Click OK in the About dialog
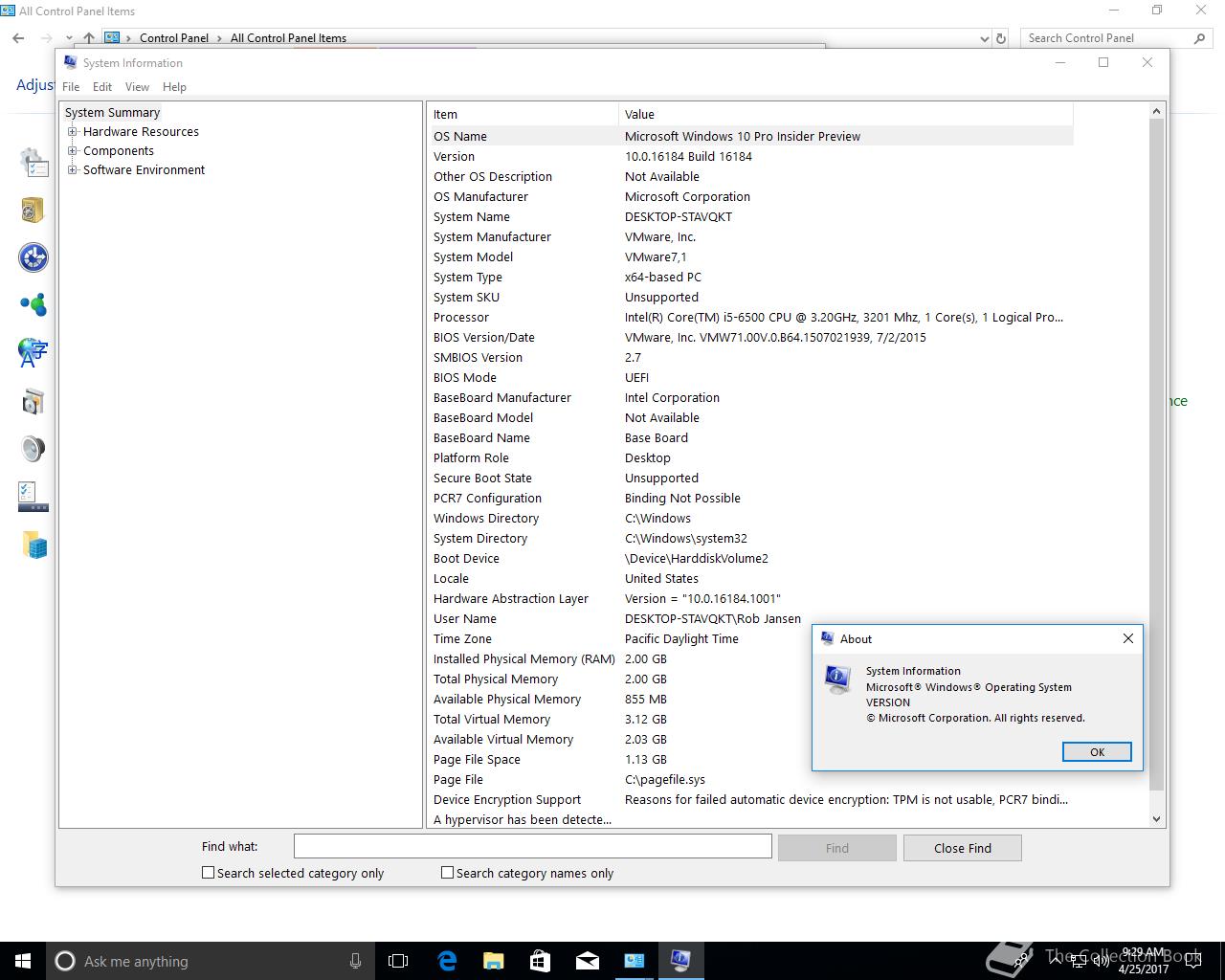The image size is (1225, 980). click(1097, 752)
